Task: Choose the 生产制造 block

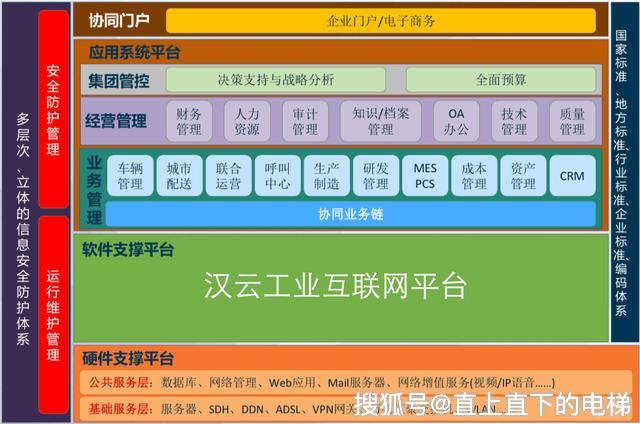Action: (327, 175)
